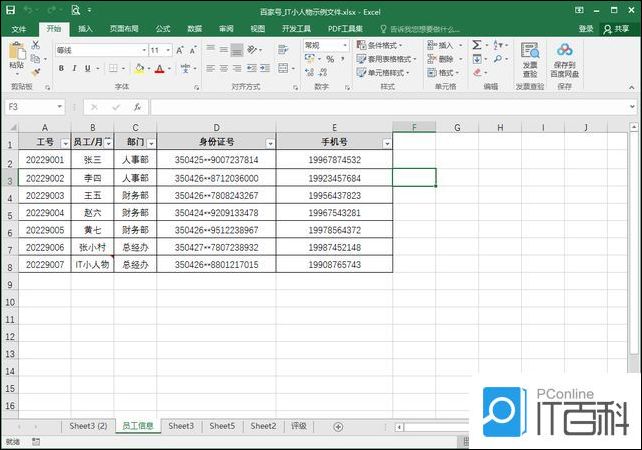Screen dimensions: 642x450
Task: Toggle italic formatting
Action: pyautogui.click(x=75, y=69)
